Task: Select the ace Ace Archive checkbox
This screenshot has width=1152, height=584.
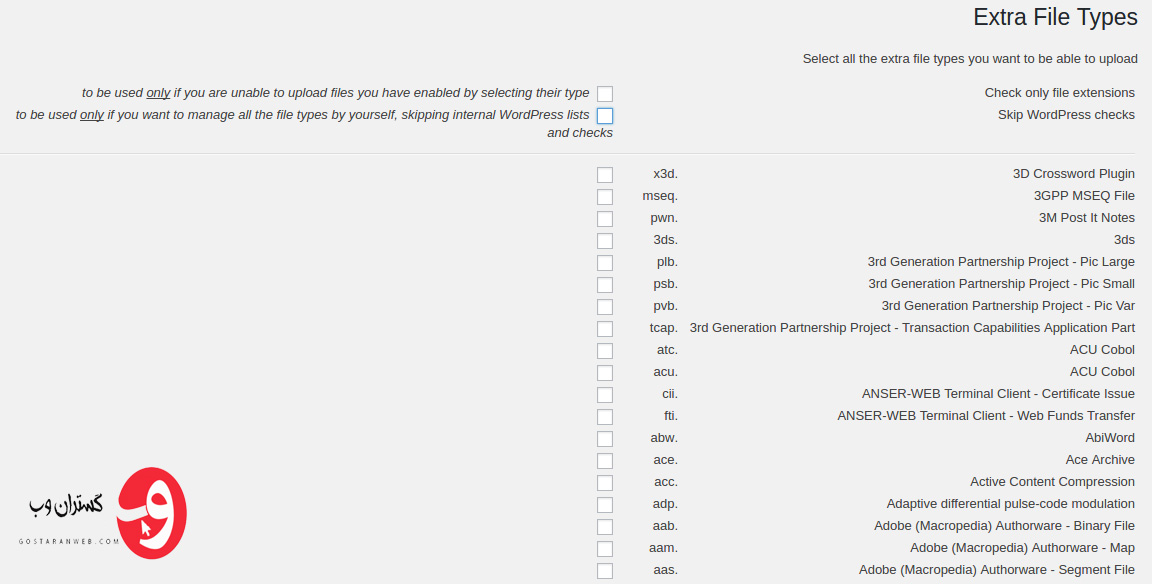Action: [x=605, y=461]
